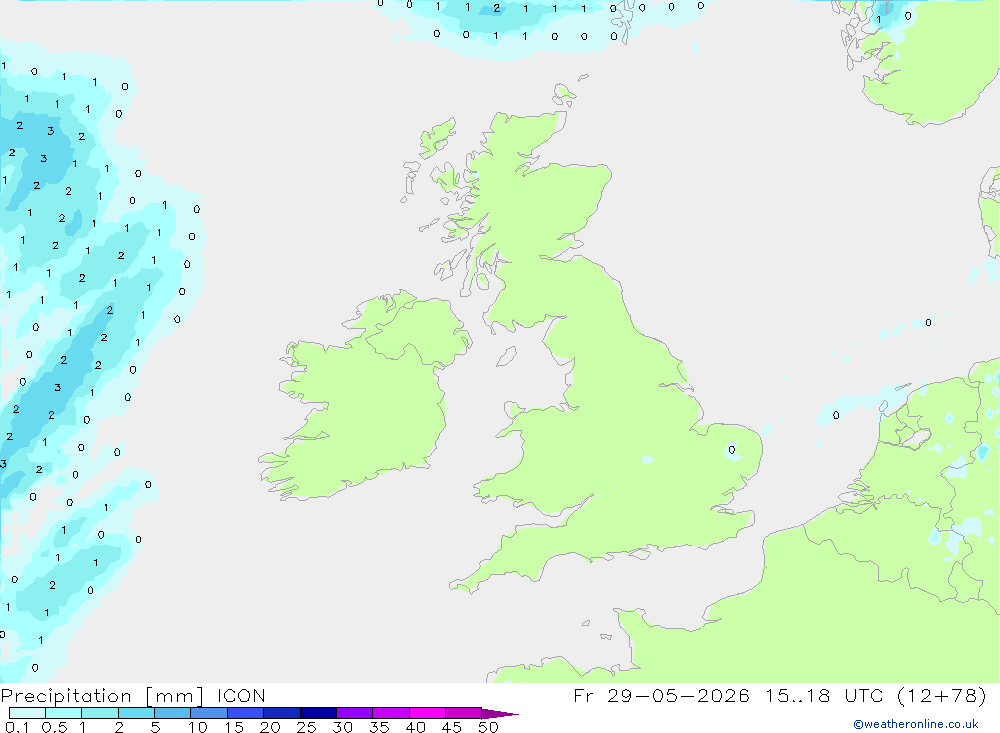Click the legend swatch between 15 and 20
This screenshot has width=1000, height=733.
tap(245, 713)
